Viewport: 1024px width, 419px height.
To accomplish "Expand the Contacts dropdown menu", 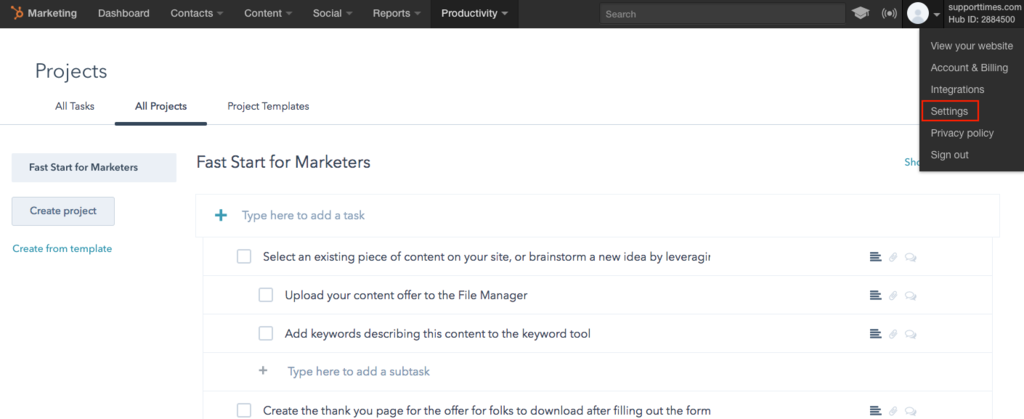I will [x=197, y=13].
